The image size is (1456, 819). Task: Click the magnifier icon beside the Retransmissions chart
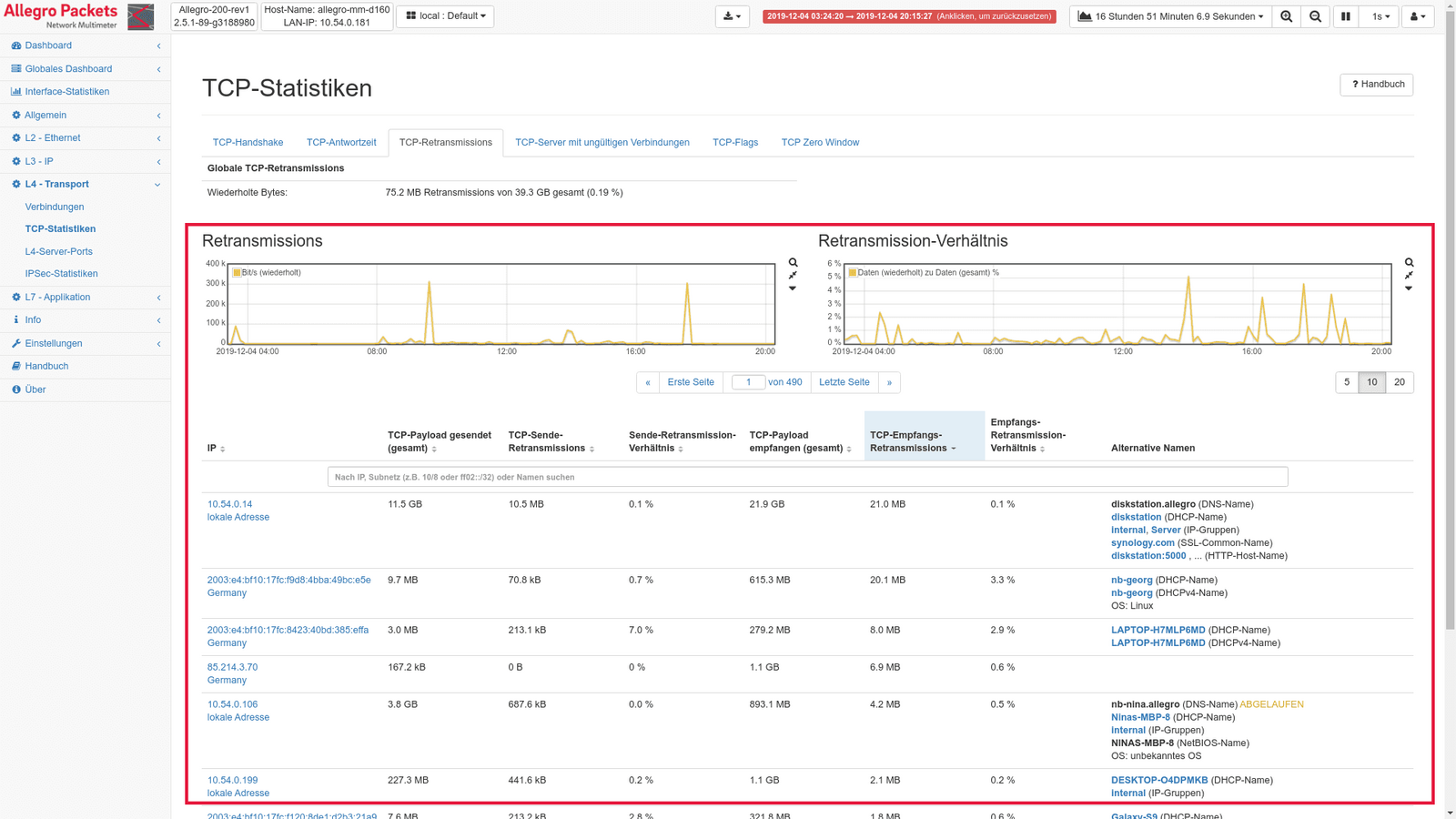tap(793, 263)
